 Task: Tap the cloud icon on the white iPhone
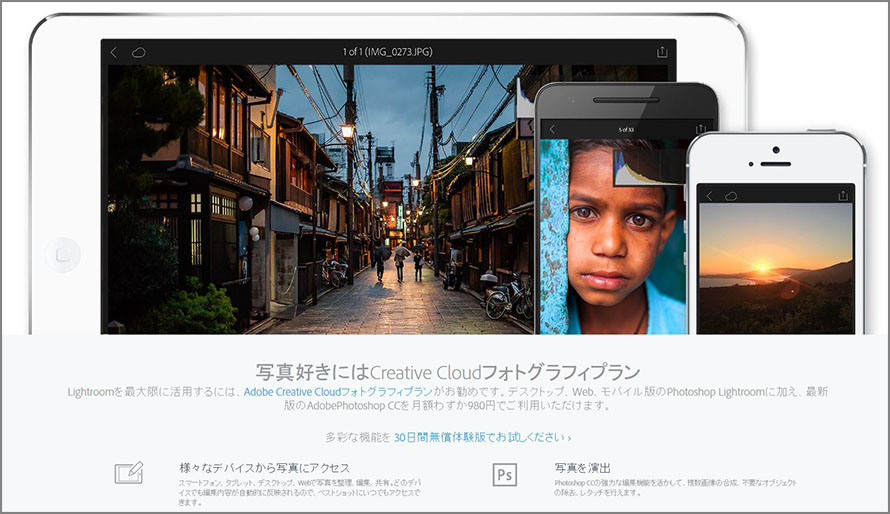[731, 196]
